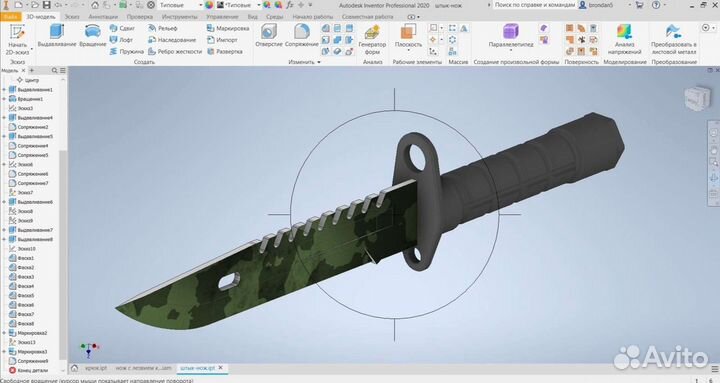Switch to the Эскиз ribbon tab
Image resolution: width=720 pixels, height=383 pixels.
coord(72,17)
